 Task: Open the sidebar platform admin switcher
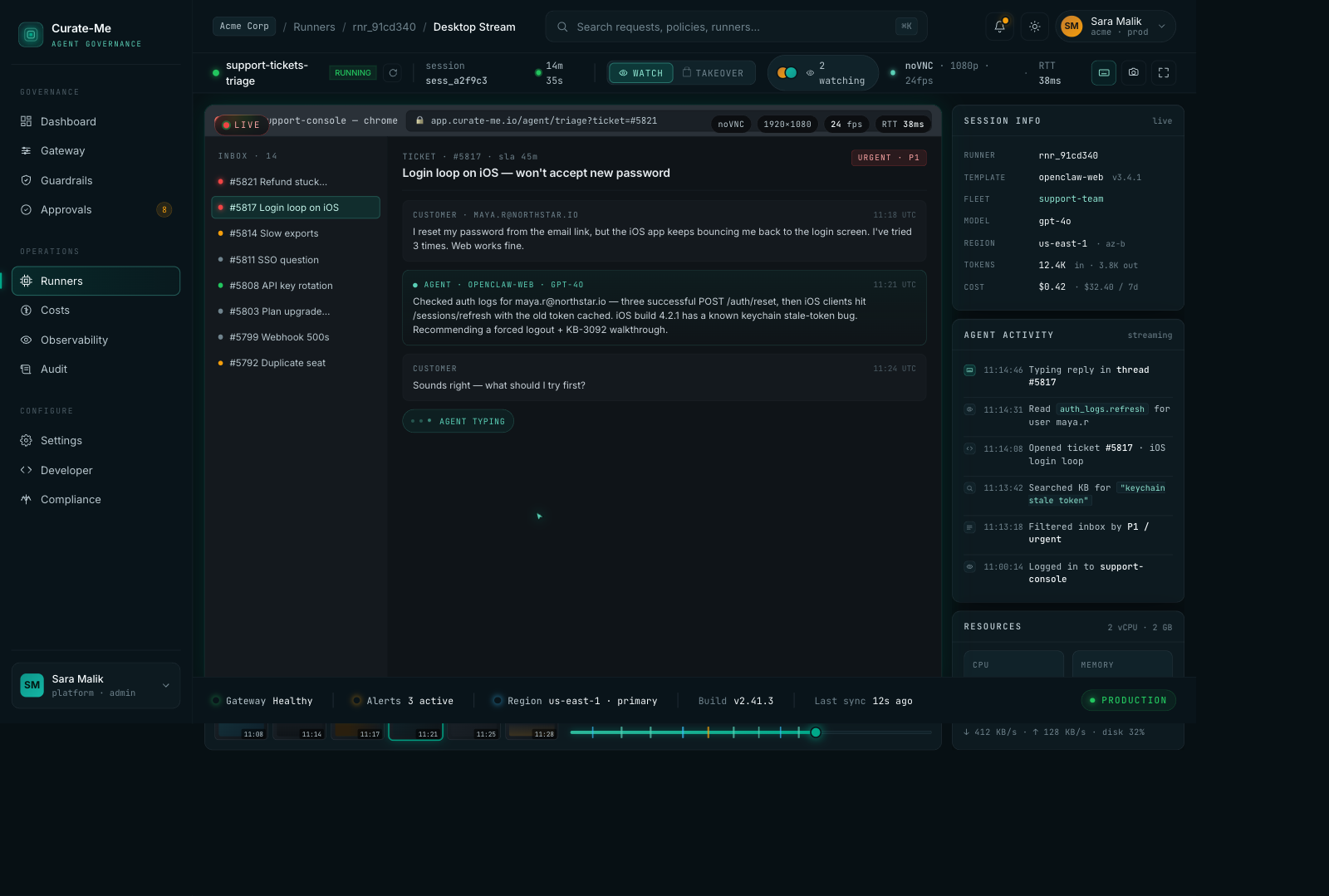coord(96,685)
